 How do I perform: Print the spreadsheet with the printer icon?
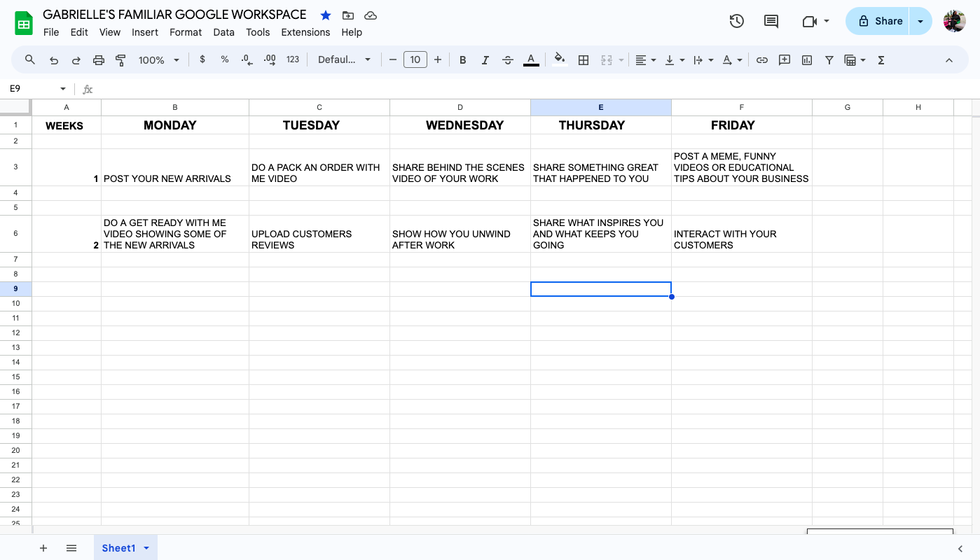[x=98, y=60]
